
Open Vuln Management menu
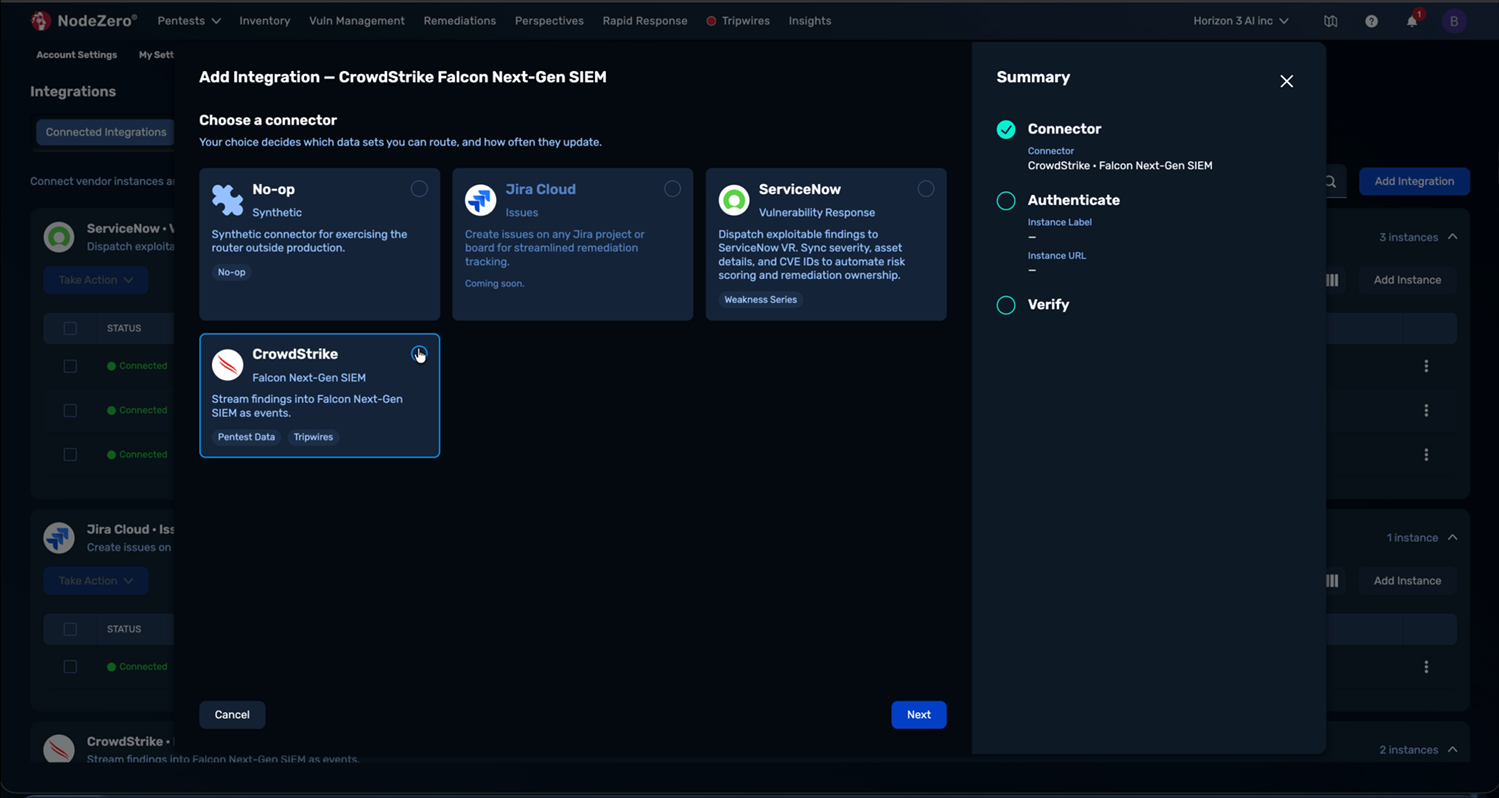coord(357,21)
